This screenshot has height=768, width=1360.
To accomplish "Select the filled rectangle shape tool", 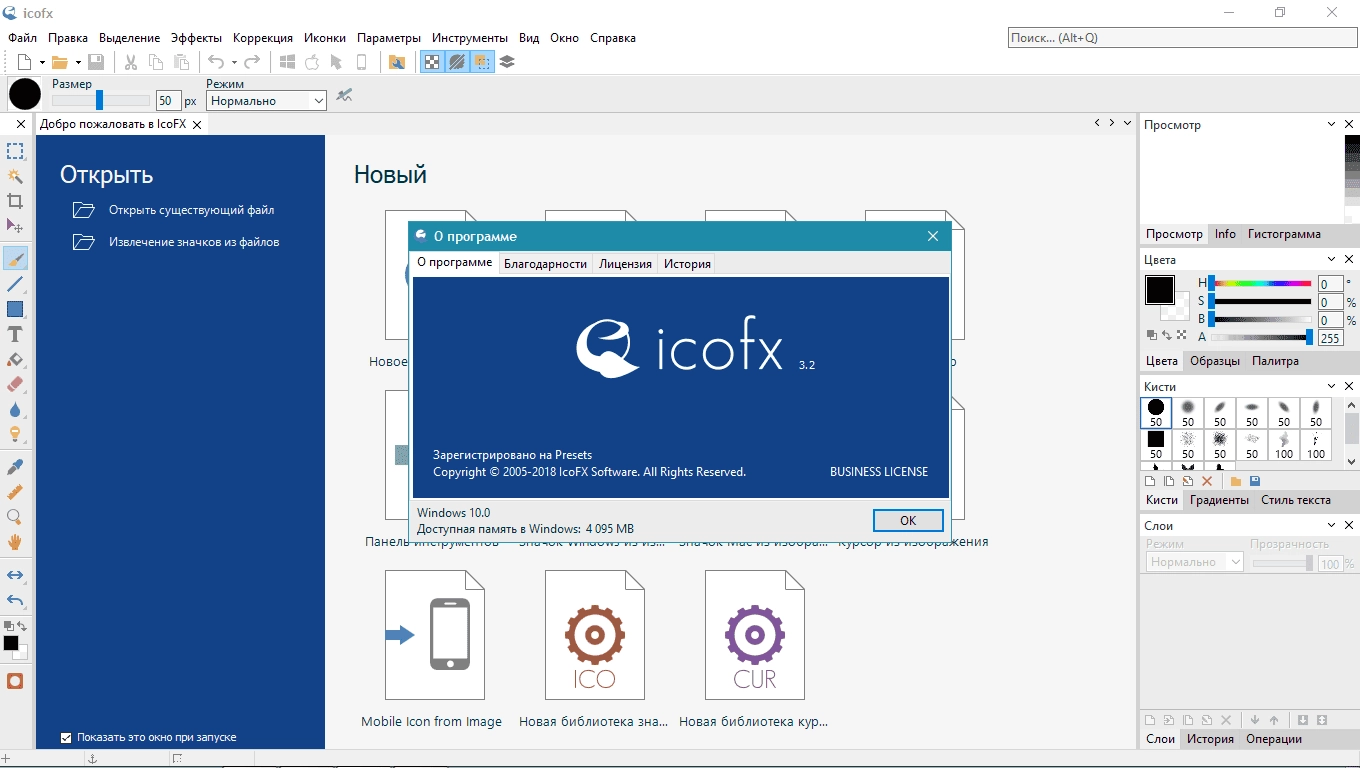I will pos(15,309).
